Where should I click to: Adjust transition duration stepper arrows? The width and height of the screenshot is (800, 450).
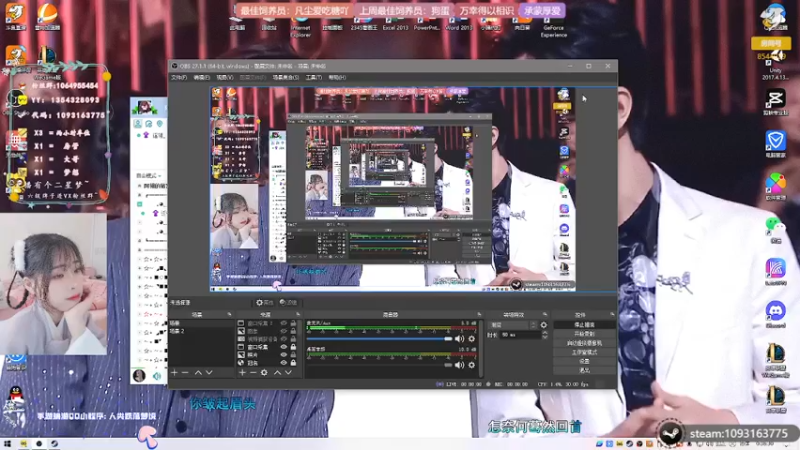(544, 335)
